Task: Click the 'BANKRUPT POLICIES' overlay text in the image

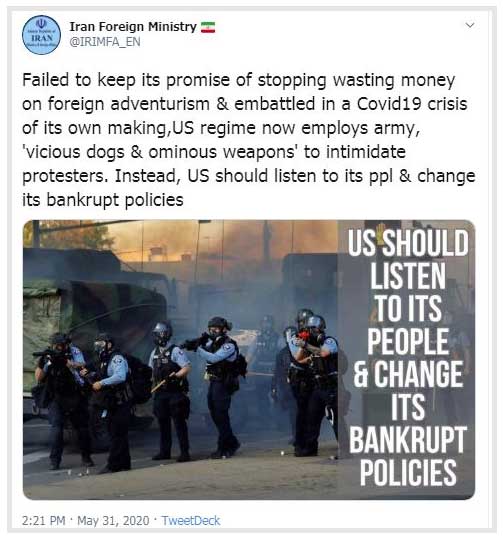Action: point(408,456)
